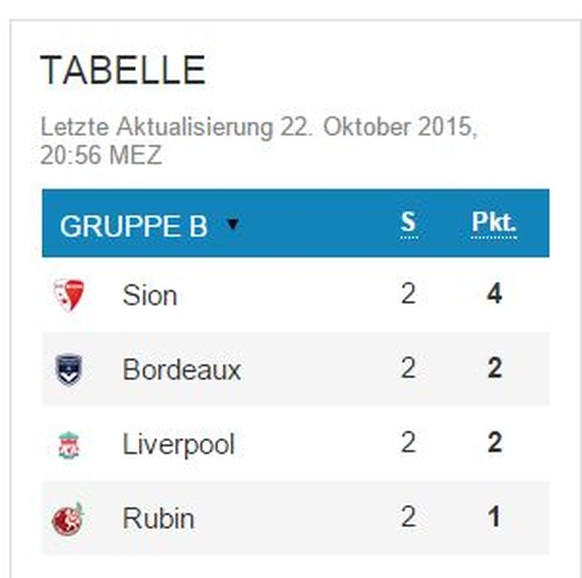Select Sion's points value 4
This screenshot has height=578, width=582.
click(x=494, y=294)
